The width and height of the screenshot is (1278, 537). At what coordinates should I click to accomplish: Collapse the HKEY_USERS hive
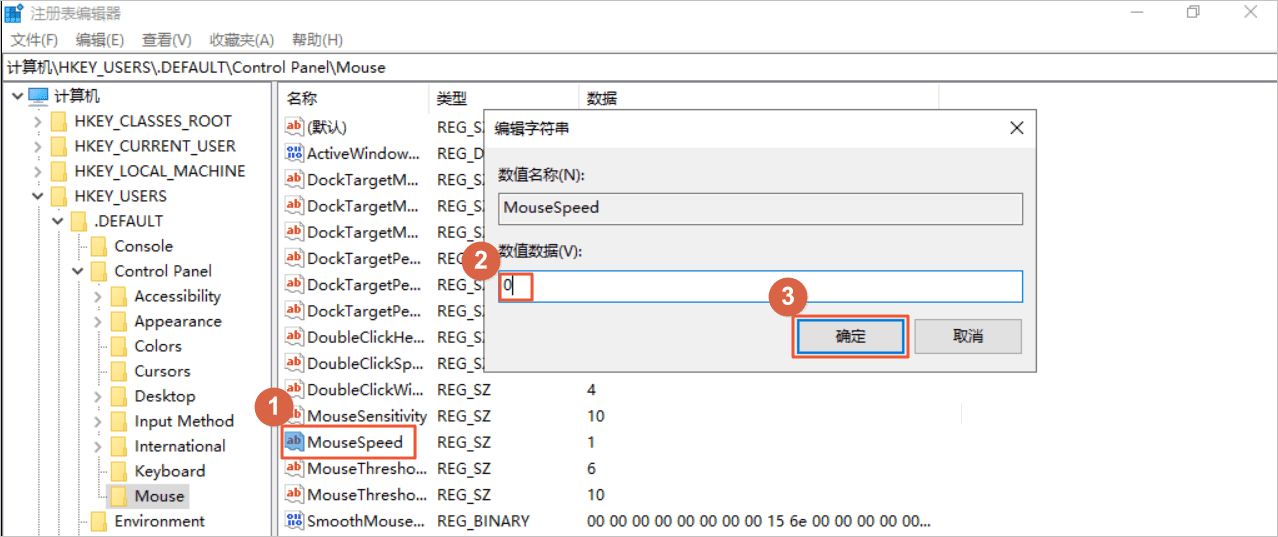coord(37,197)
